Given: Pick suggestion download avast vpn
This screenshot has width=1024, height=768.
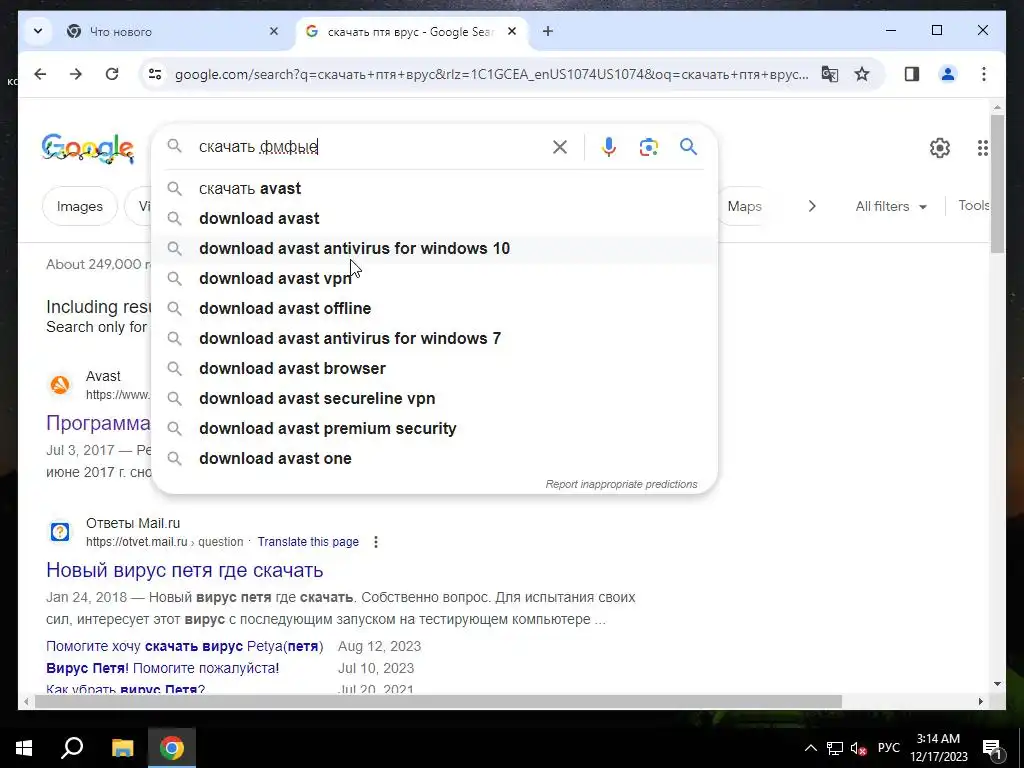Looking at the screenshot, I should [434, 279].
